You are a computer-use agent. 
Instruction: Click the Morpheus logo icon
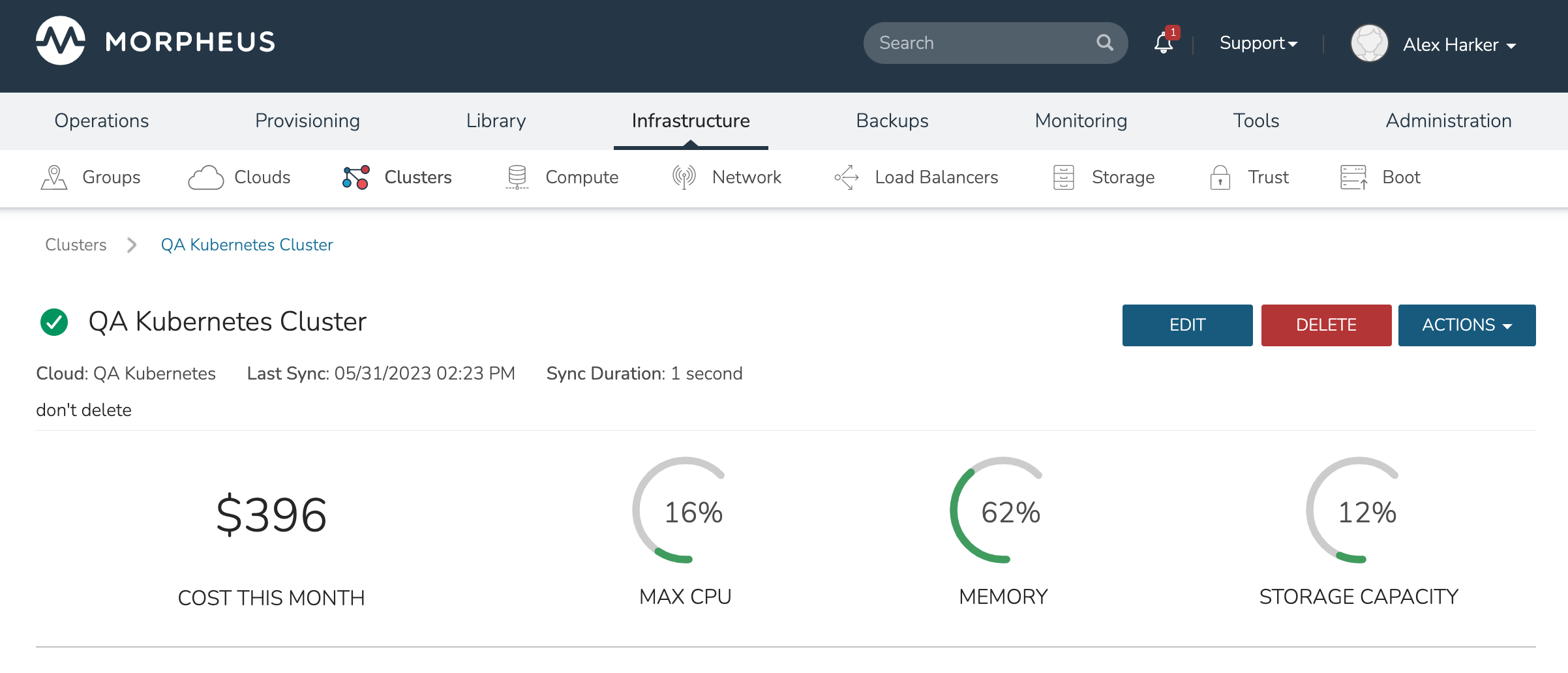61,41
